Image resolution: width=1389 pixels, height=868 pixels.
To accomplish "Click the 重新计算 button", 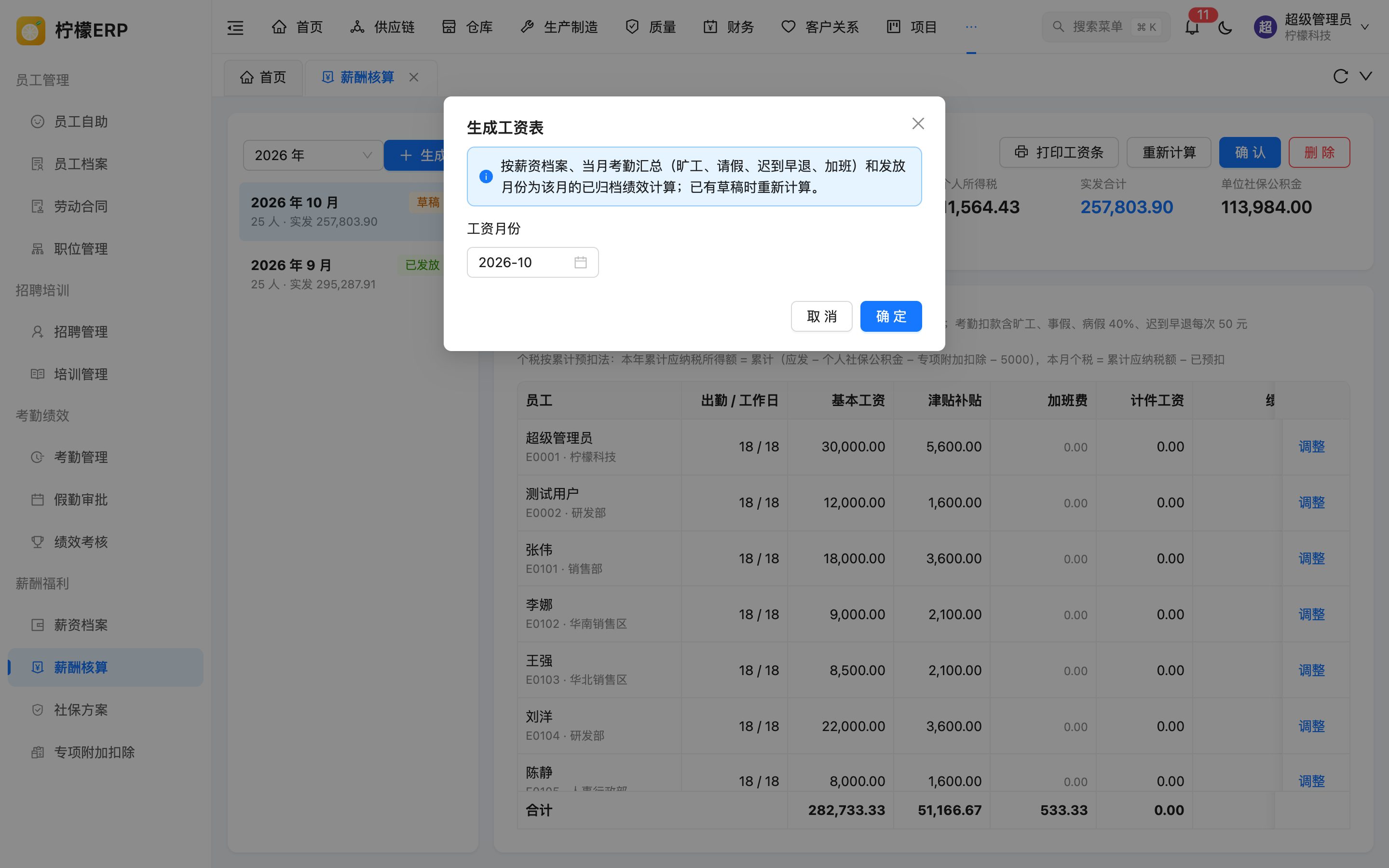I will tap(1169, 152).
